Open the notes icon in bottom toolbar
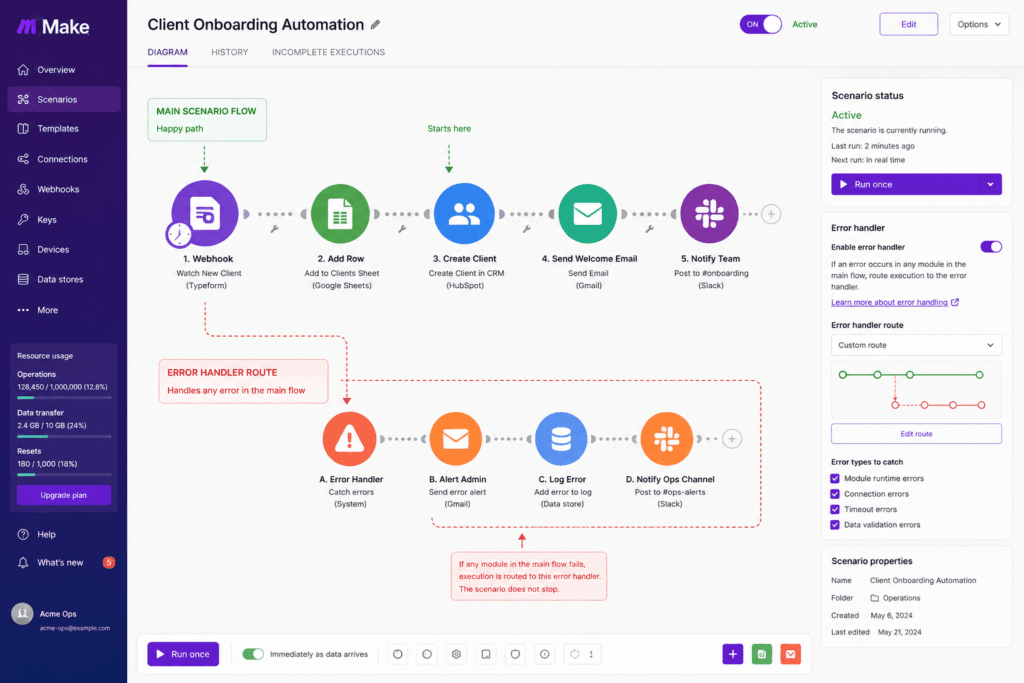The image size is (1024, 683). pos(486,654)
